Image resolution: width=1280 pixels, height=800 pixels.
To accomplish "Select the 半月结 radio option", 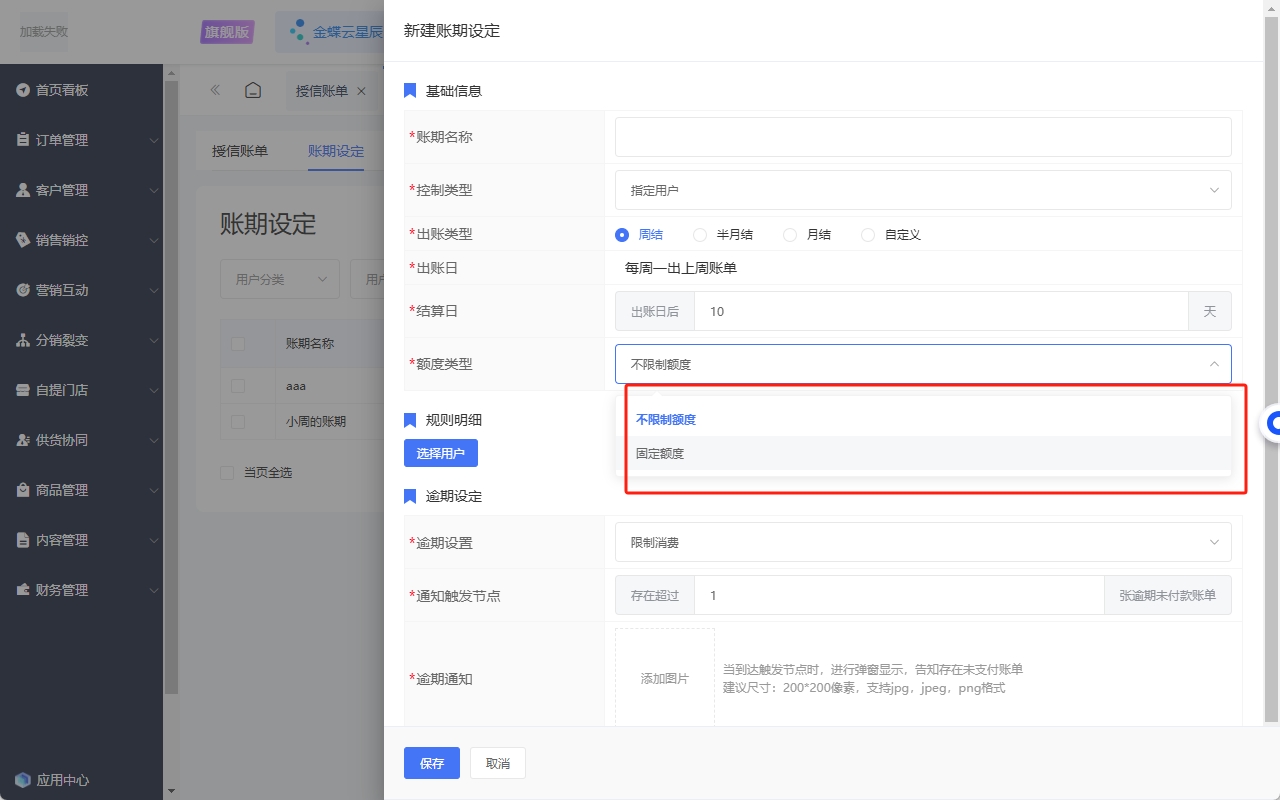I will [700, 235].
